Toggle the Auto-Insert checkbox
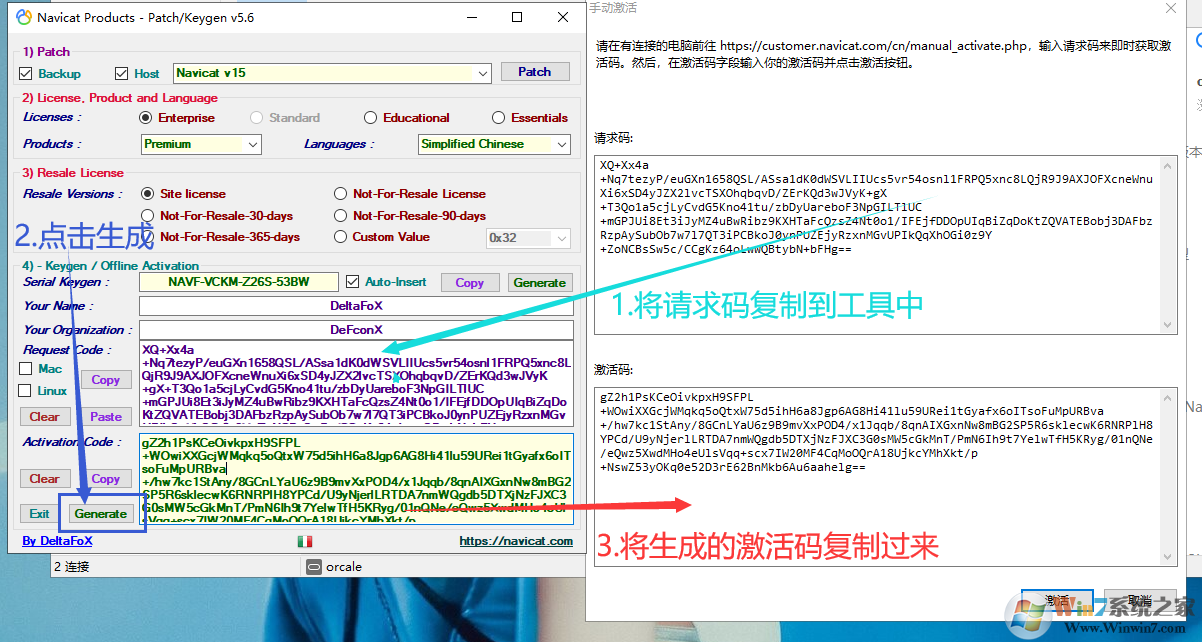 [x=353, y=281]
